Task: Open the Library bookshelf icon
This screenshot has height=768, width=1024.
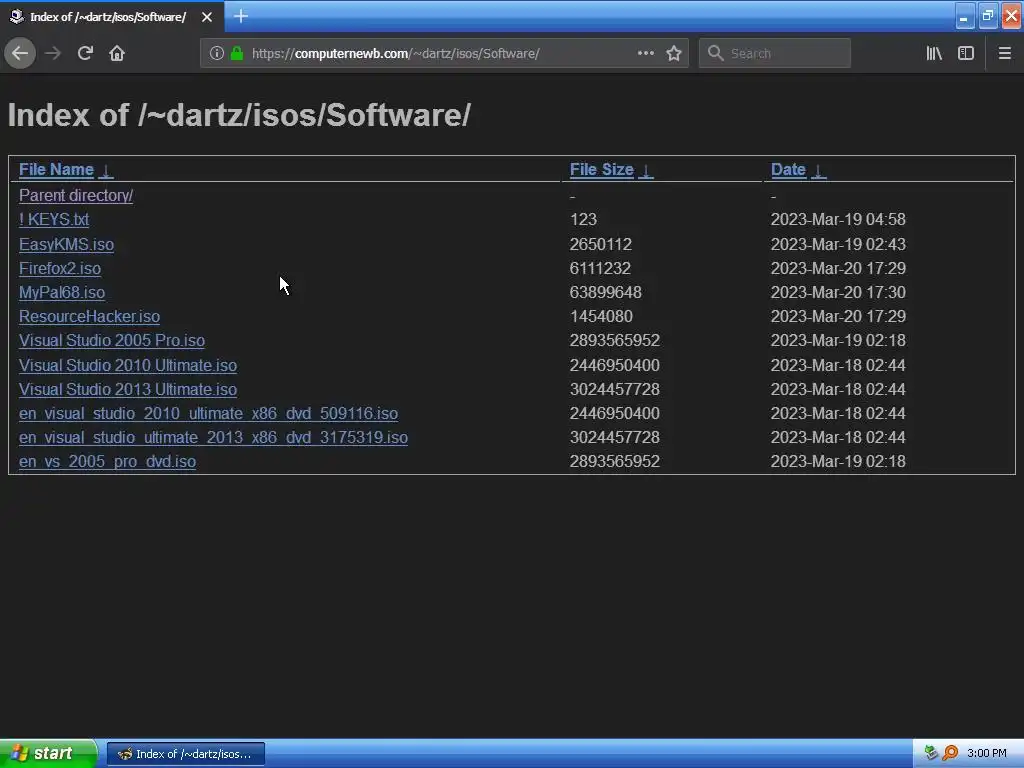Action: click(x=934, y=54)
